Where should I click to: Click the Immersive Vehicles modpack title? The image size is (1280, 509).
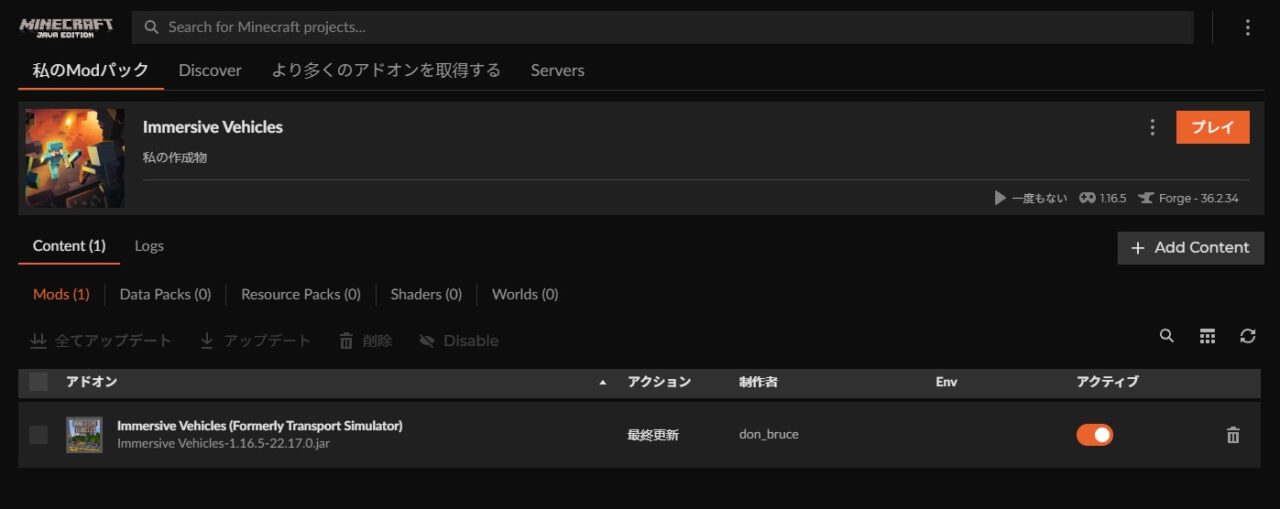[213, 127]
